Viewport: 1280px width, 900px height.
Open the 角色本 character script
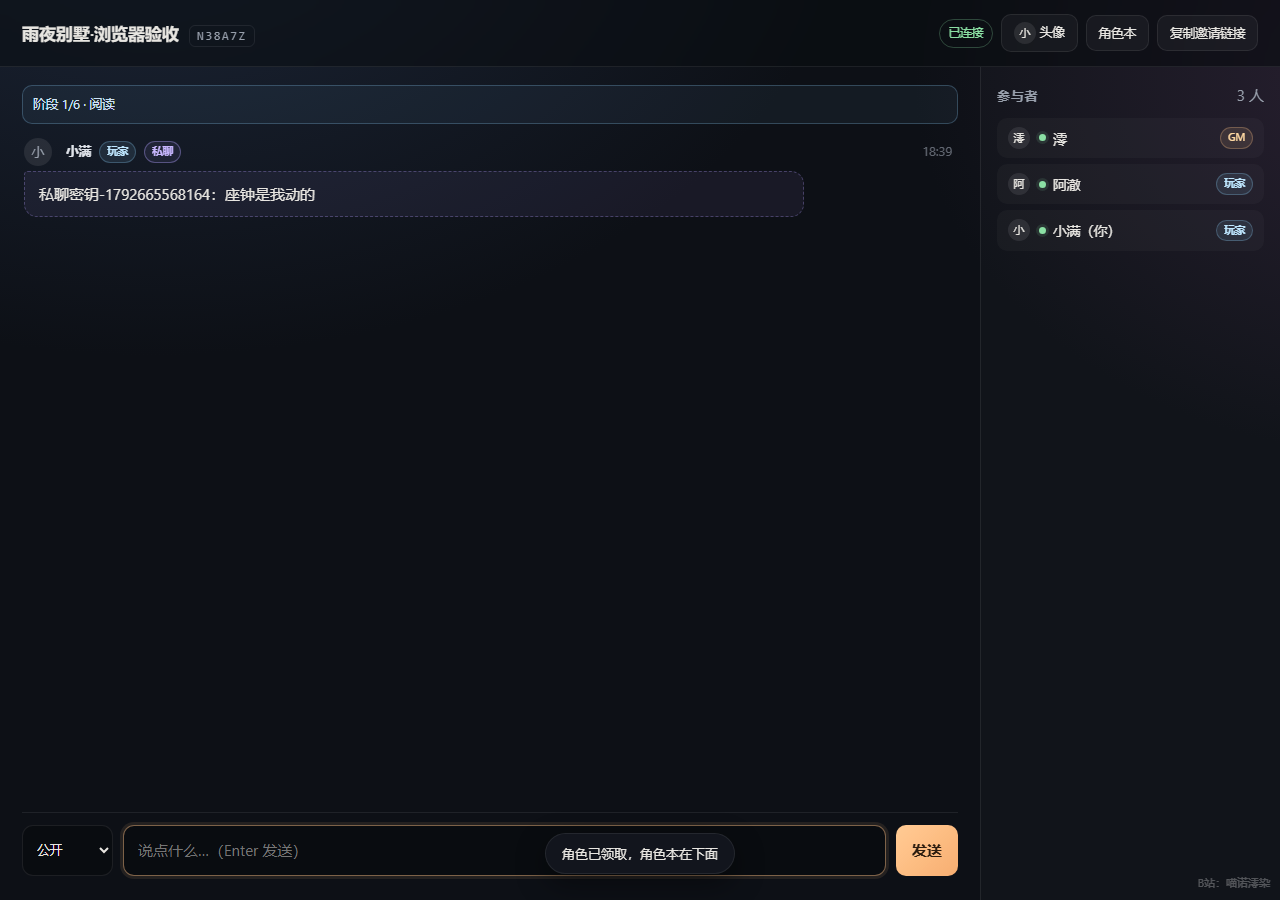pyautogui.click(x=1117, y=33)
